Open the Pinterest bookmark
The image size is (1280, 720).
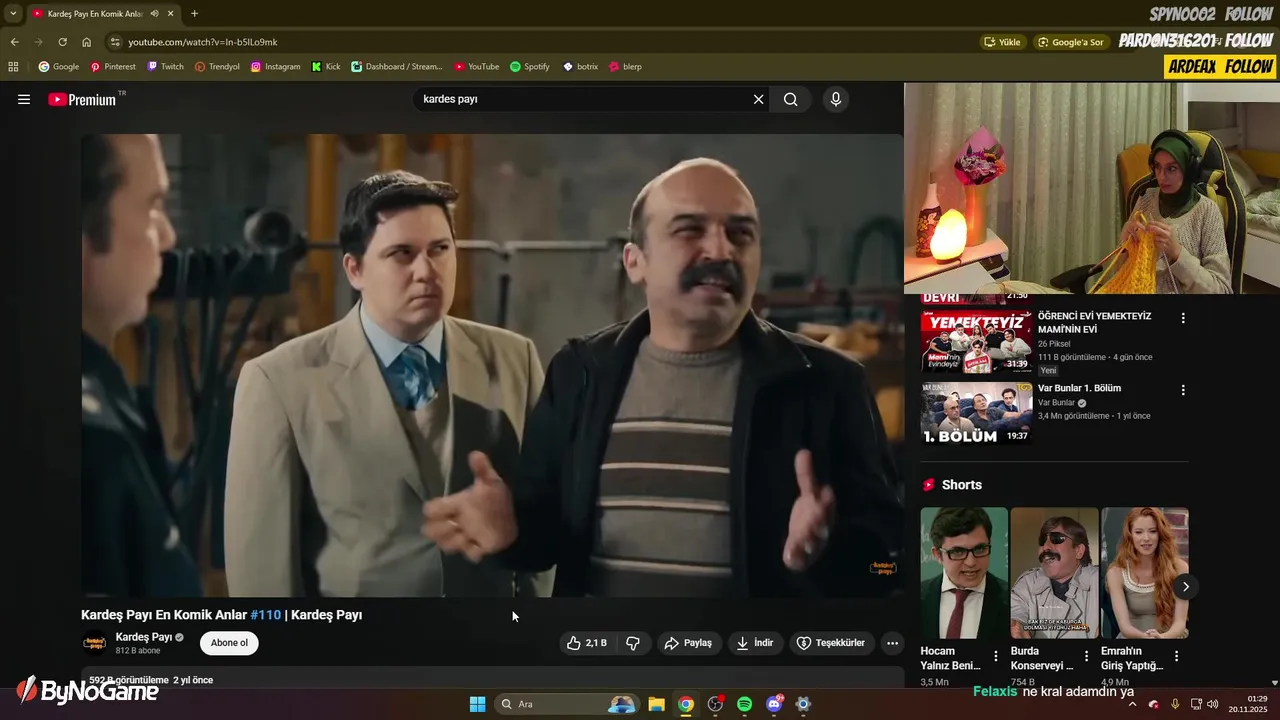113,67
